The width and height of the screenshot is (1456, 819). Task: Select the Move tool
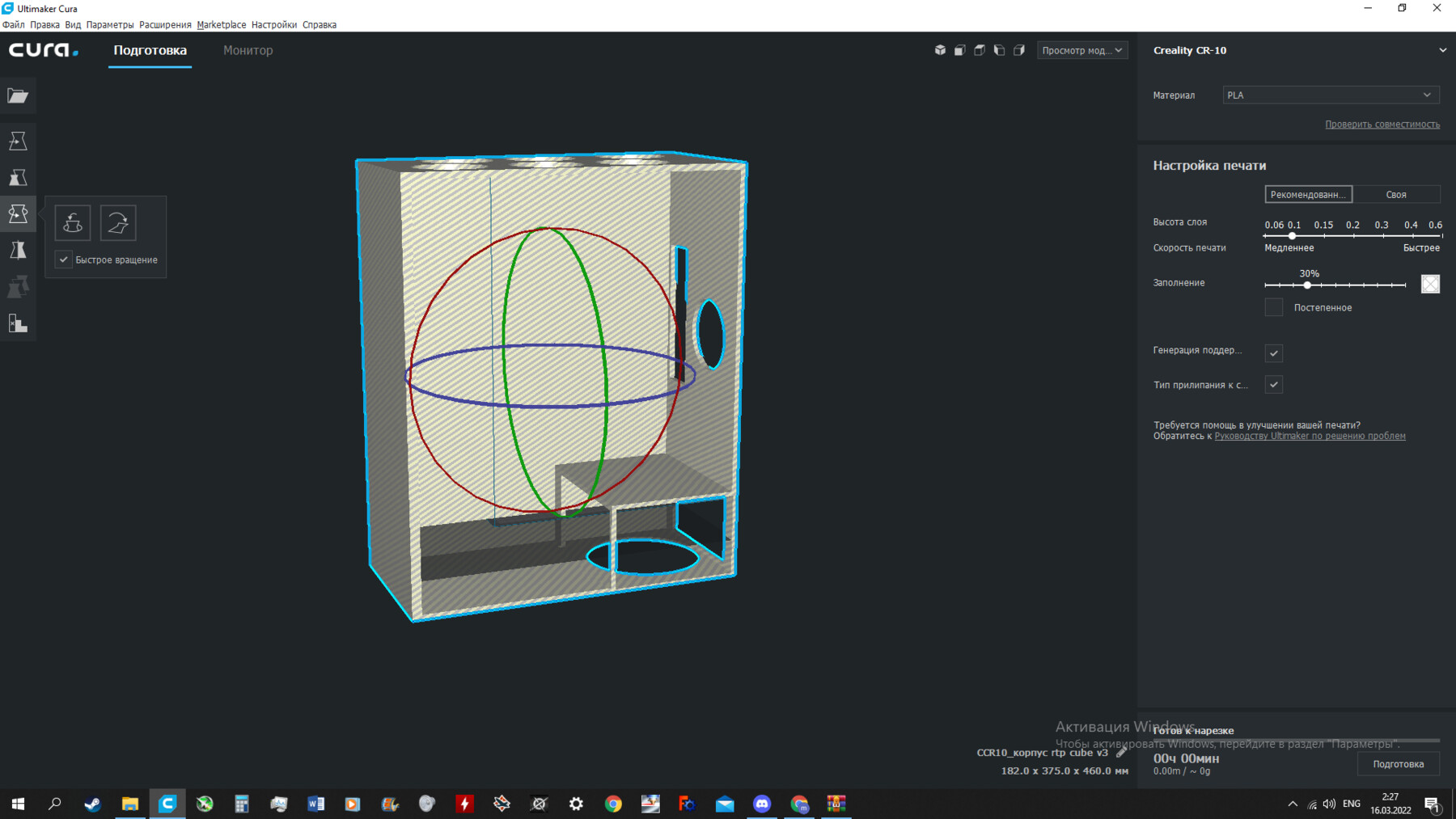(18, 140)
